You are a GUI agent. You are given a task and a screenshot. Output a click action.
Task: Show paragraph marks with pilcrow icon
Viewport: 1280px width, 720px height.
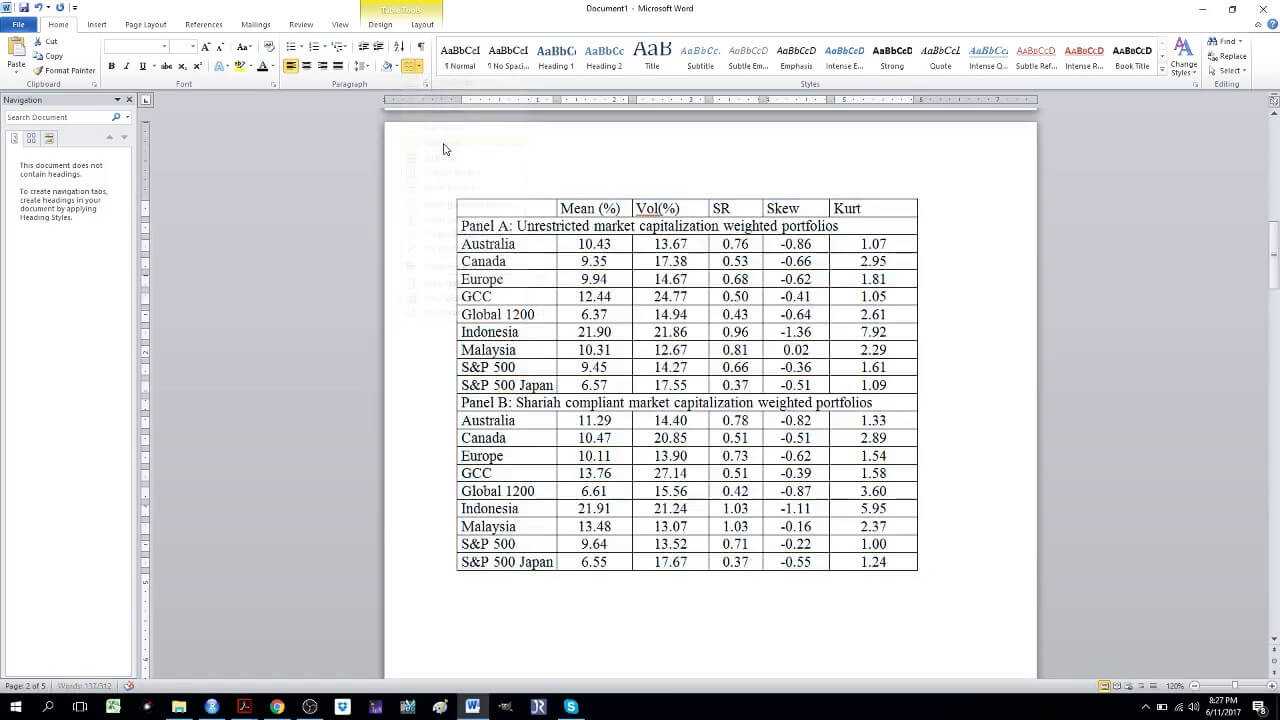tap(421, 47)
